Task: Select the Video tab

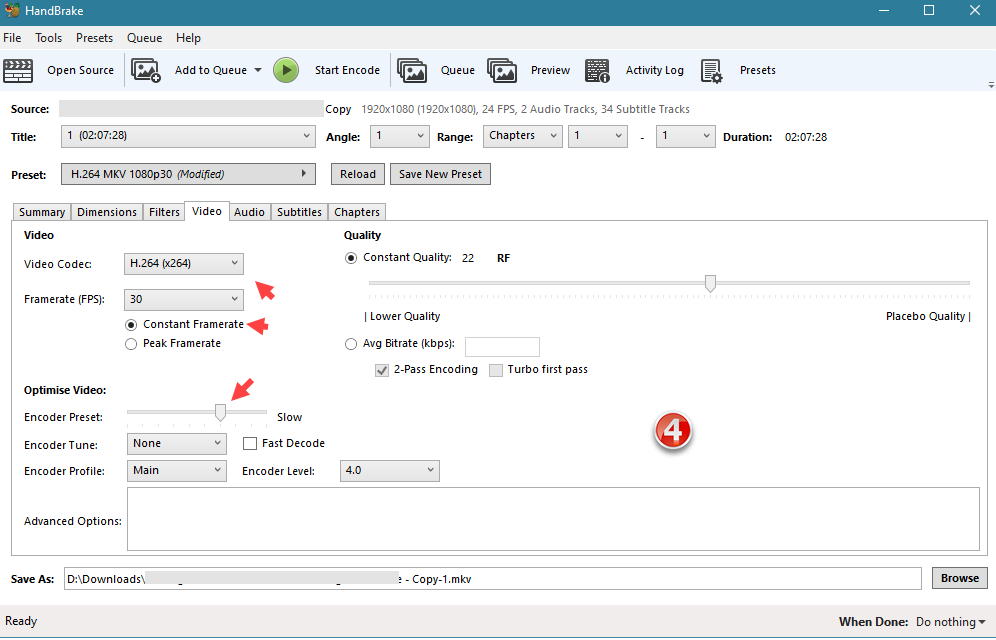Action: point(206,211)
